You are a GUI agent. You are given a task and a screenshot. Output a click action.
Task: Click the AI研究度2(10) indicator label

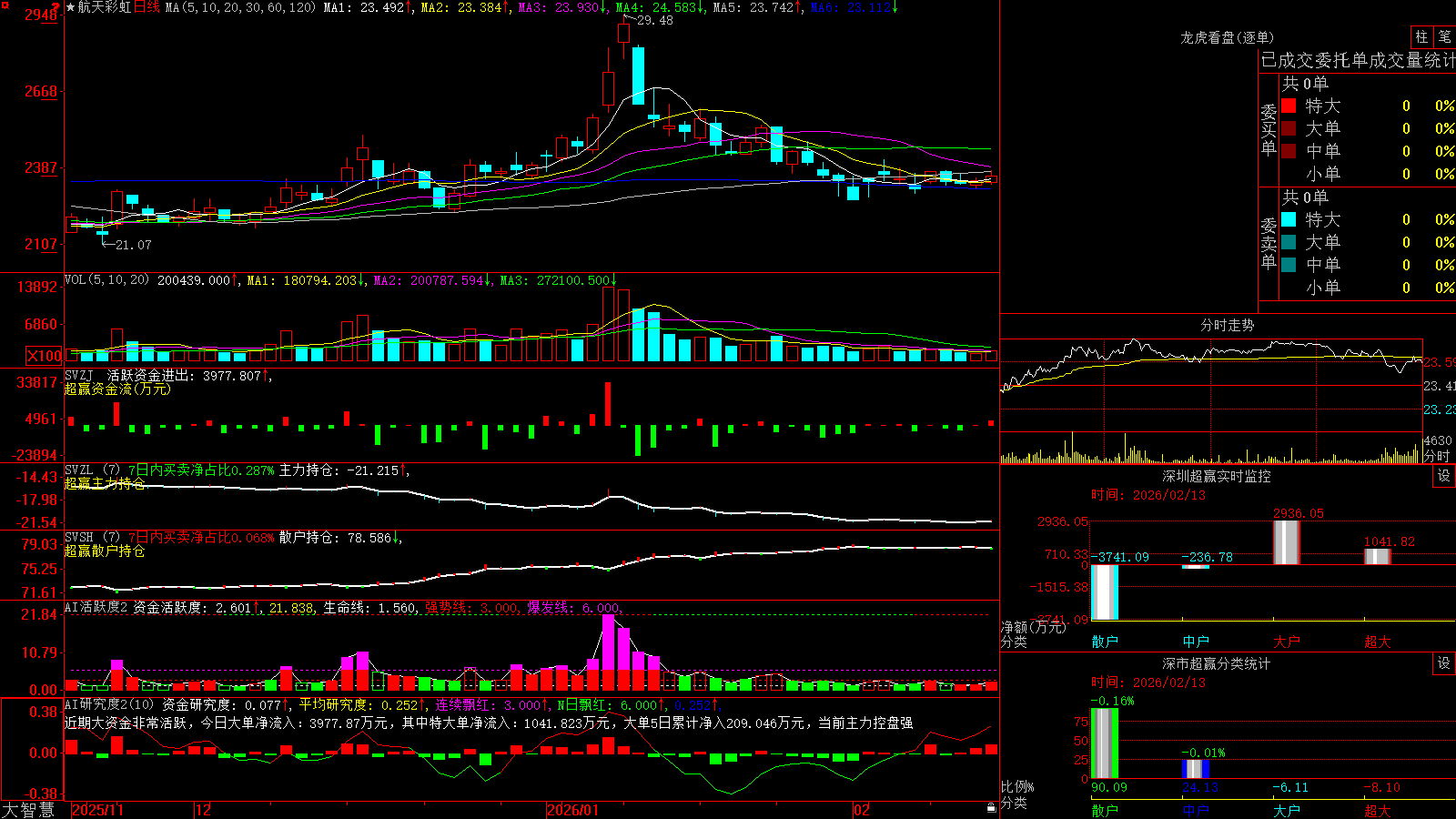tap(109, 704)
